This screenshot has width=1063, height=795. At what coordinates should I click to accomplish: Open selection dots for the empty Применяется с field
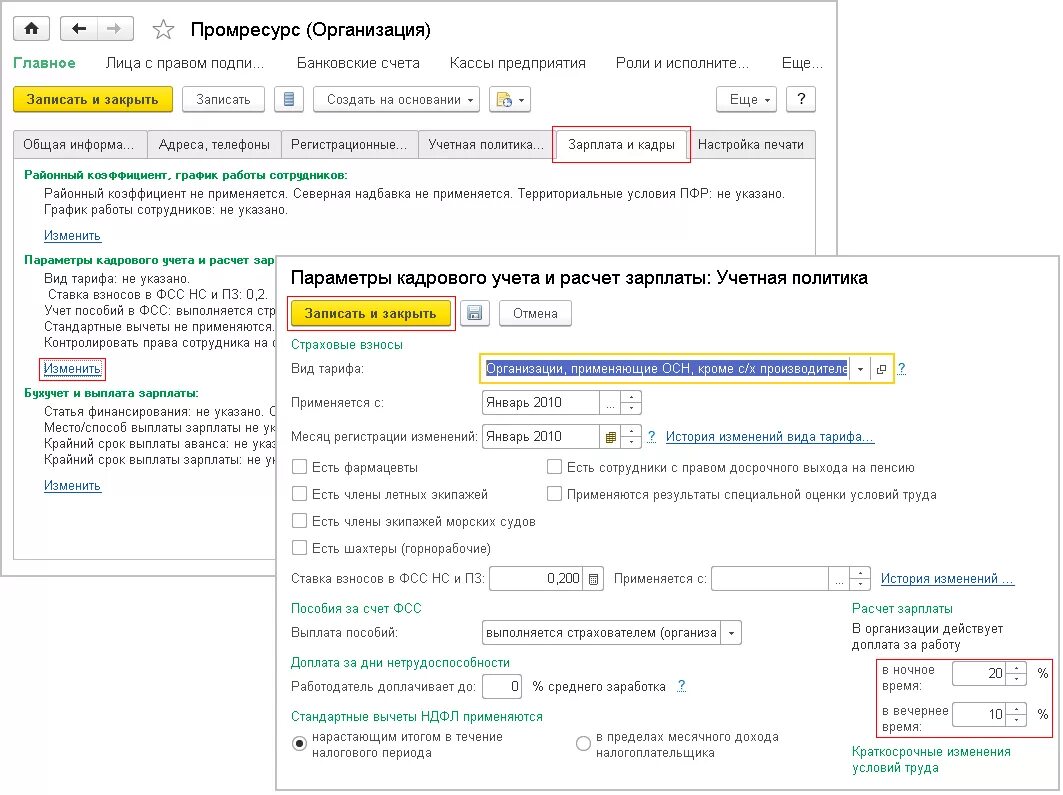(x=839, y=579)
